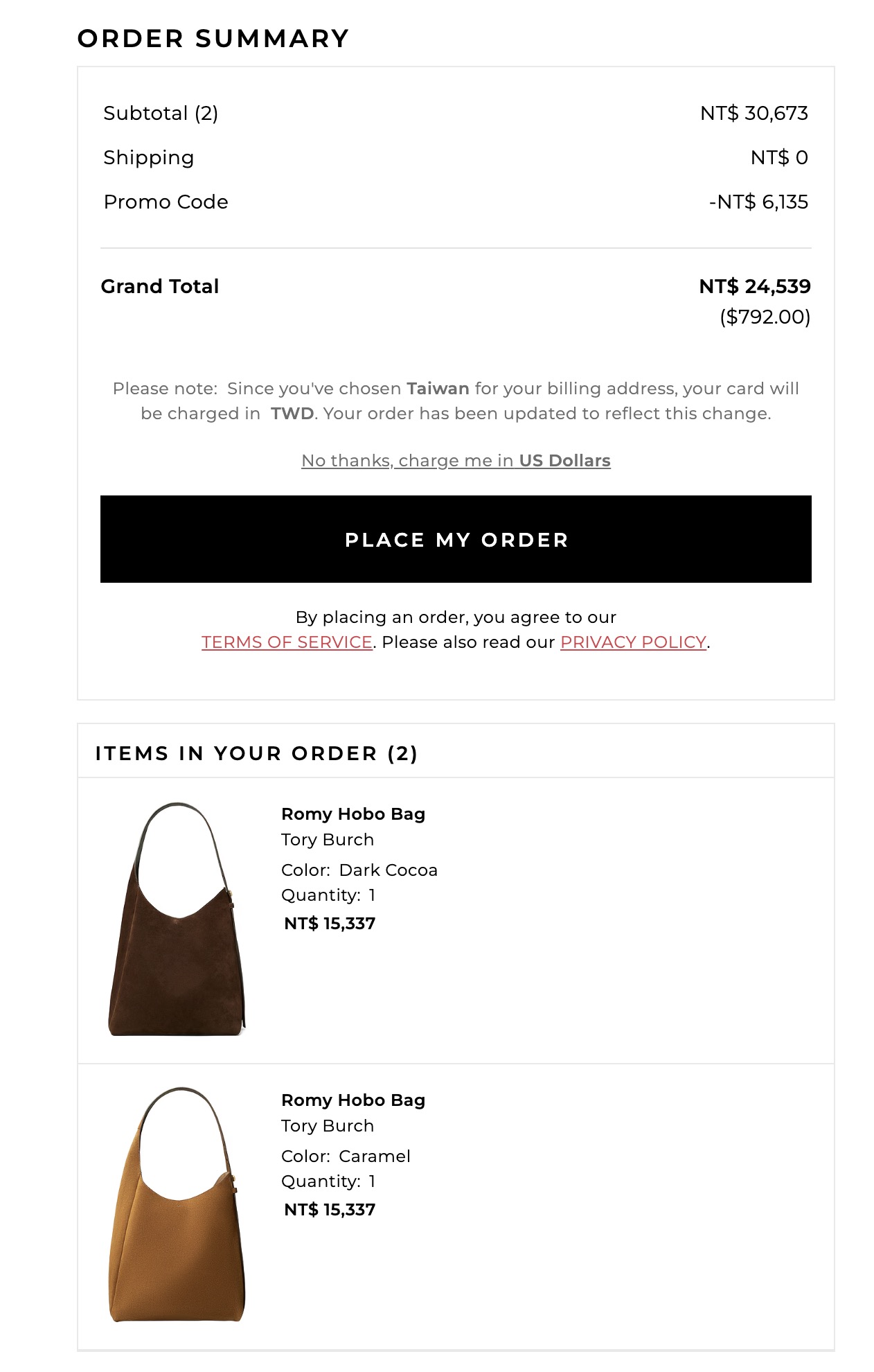Click the Place My Order button
Image resolution: width=874 pixels, height=1372 pixels.
[456, 539]
